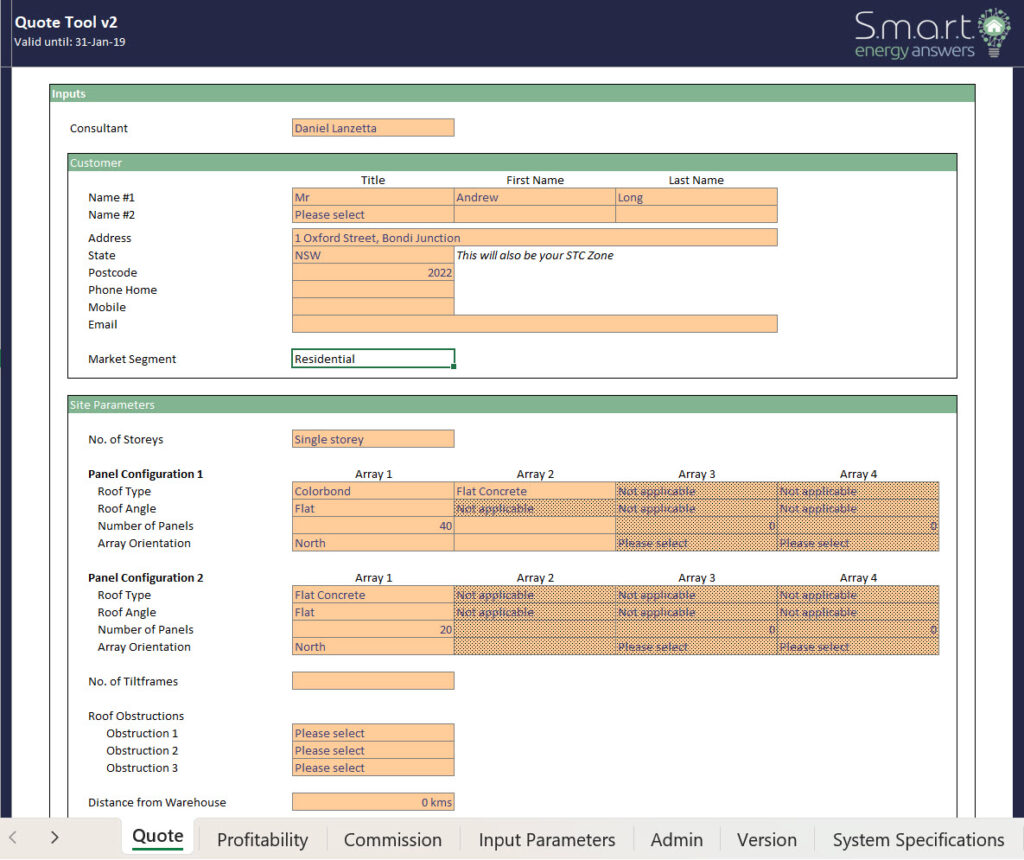1024x860 pixels.
Task: Click Configuration 1 Array 2 Number of Panels cell
Action: pos(535,526)
